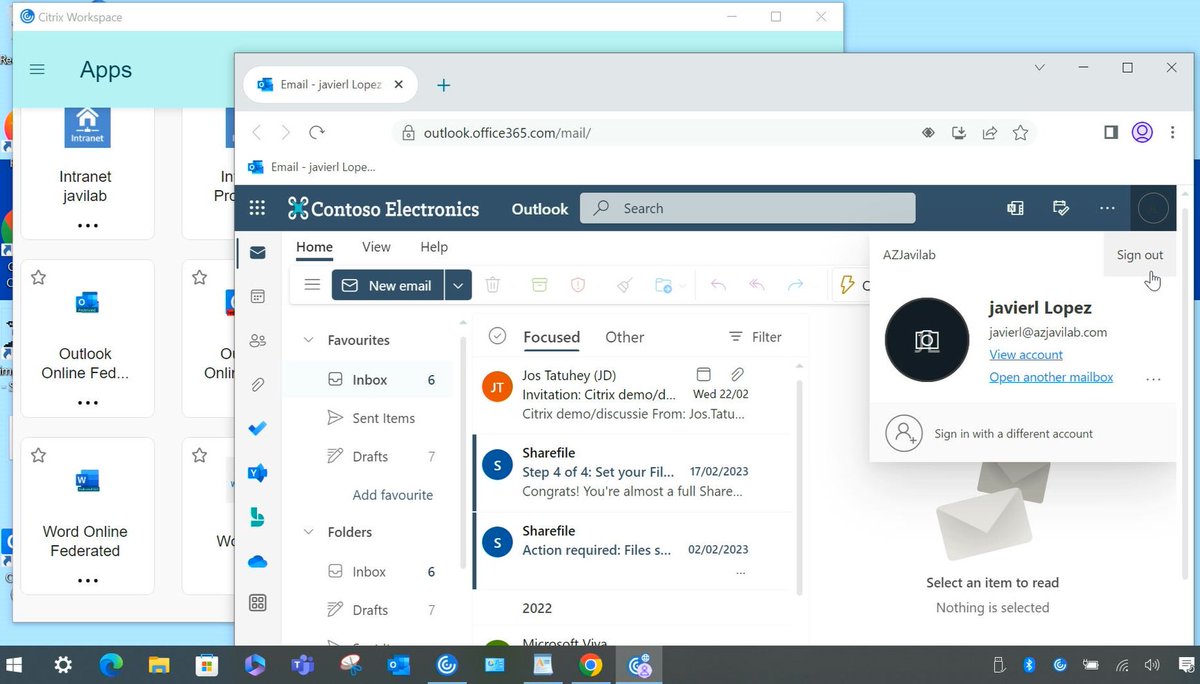Open the Help menu in Outlook
Screen dimensions: 1200x684
433,246
